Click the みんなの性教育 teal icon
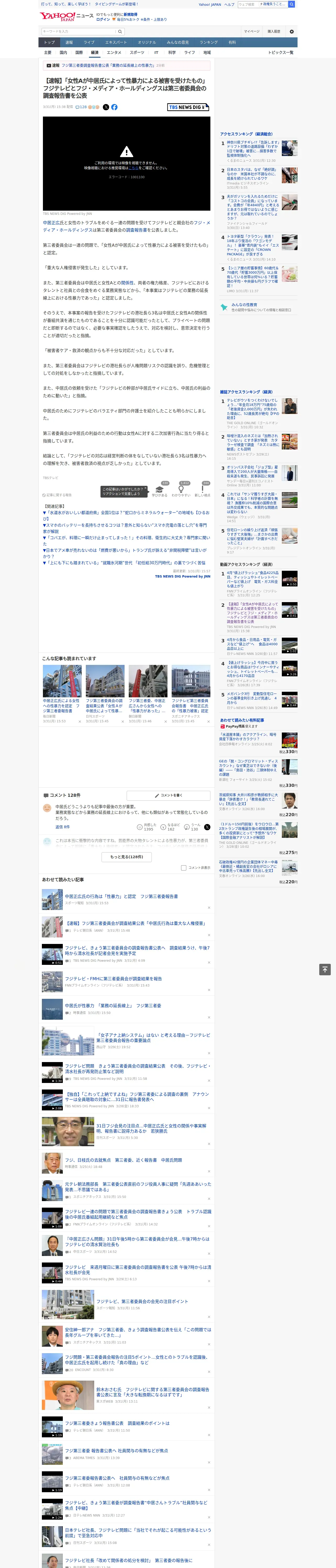This screenshot has width=336, height=1568. [x=225, y=307]
